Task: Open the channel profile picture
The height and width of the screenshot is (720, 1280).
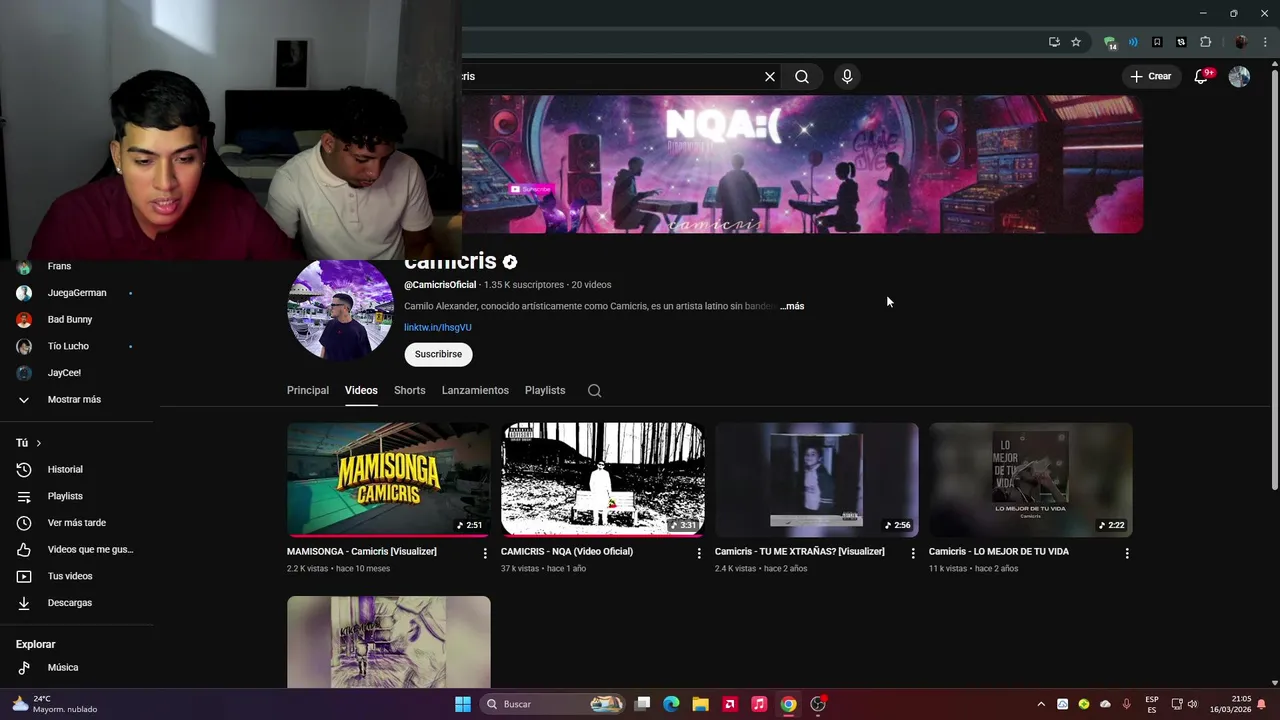Action: point(341,309)
